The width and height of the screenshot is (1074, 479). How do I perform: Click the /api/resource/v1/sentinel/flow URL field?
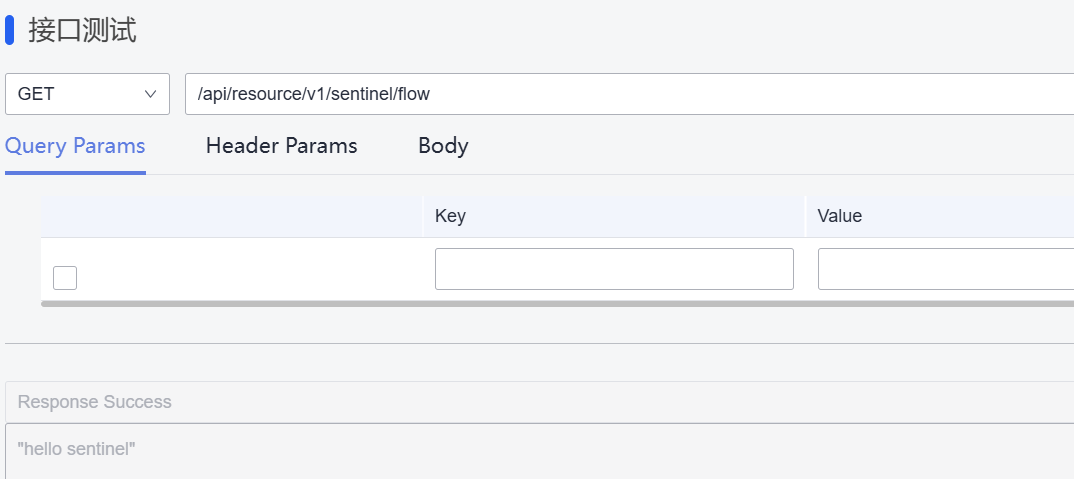628,94
